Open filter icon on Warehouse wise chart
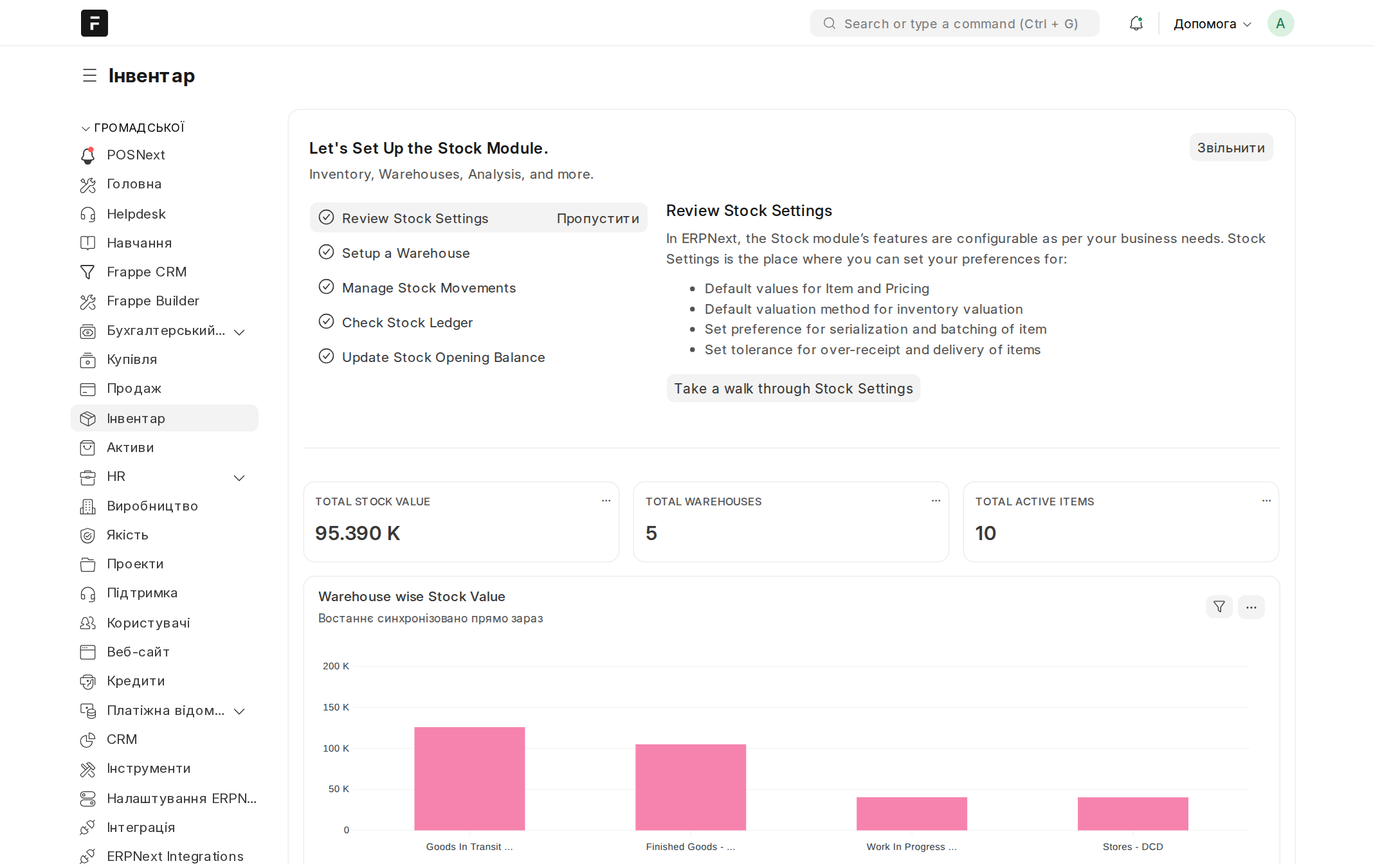 [1219, 606]
